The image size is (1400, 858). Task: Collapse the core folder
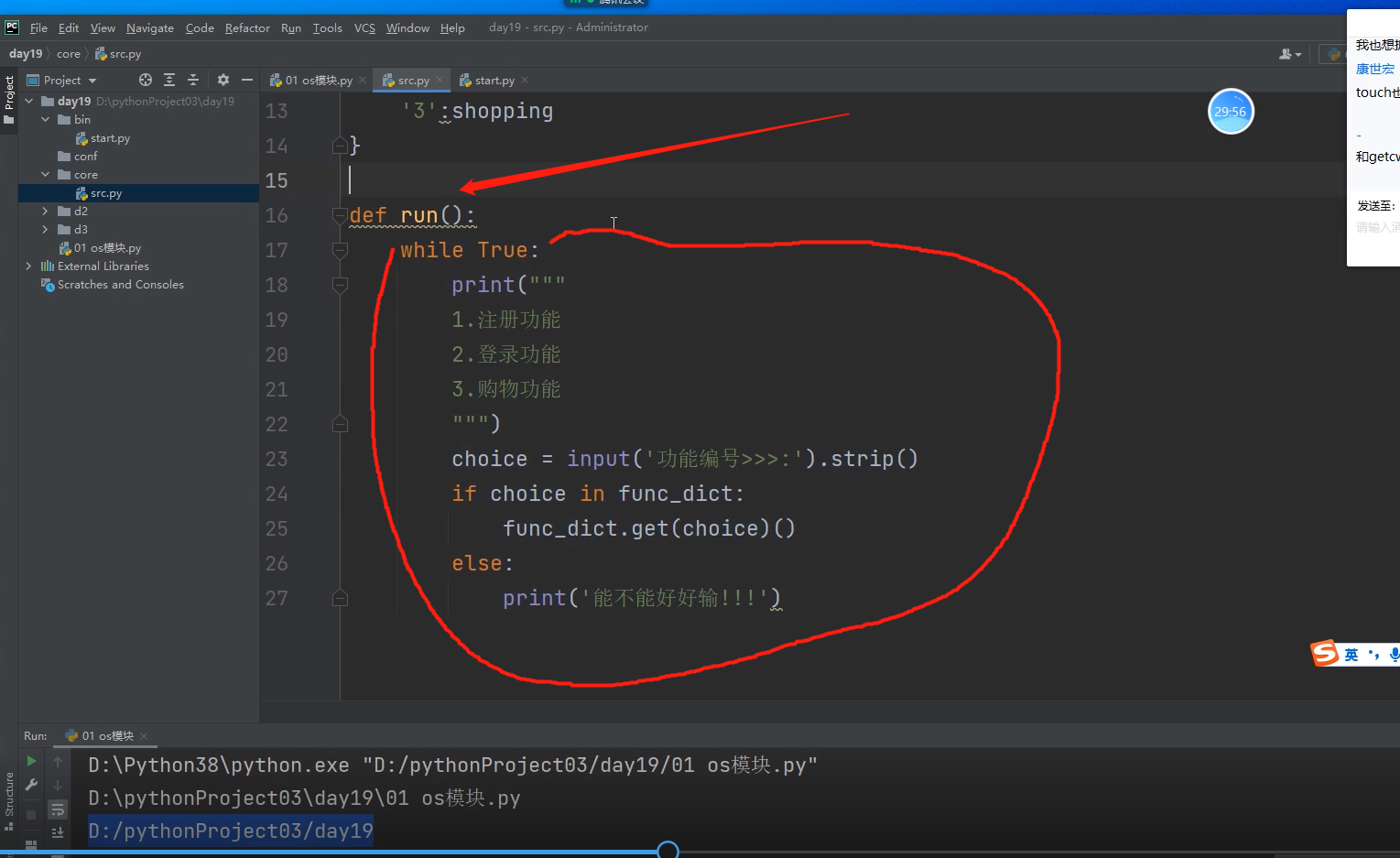tap(46, 175)
